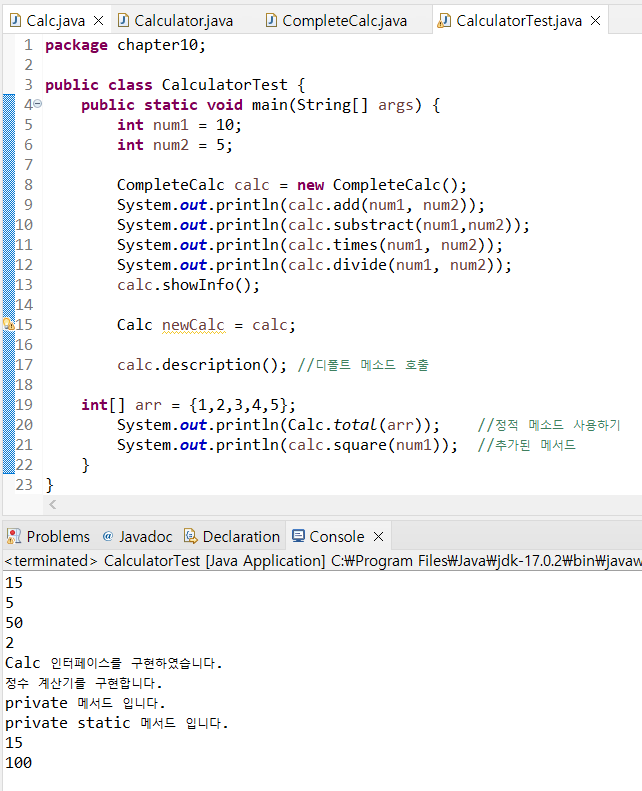Click the calc.showInfo() statement
Image resolution: width=642 pixels, height=791 pixels.
click(x=189, y=285)
